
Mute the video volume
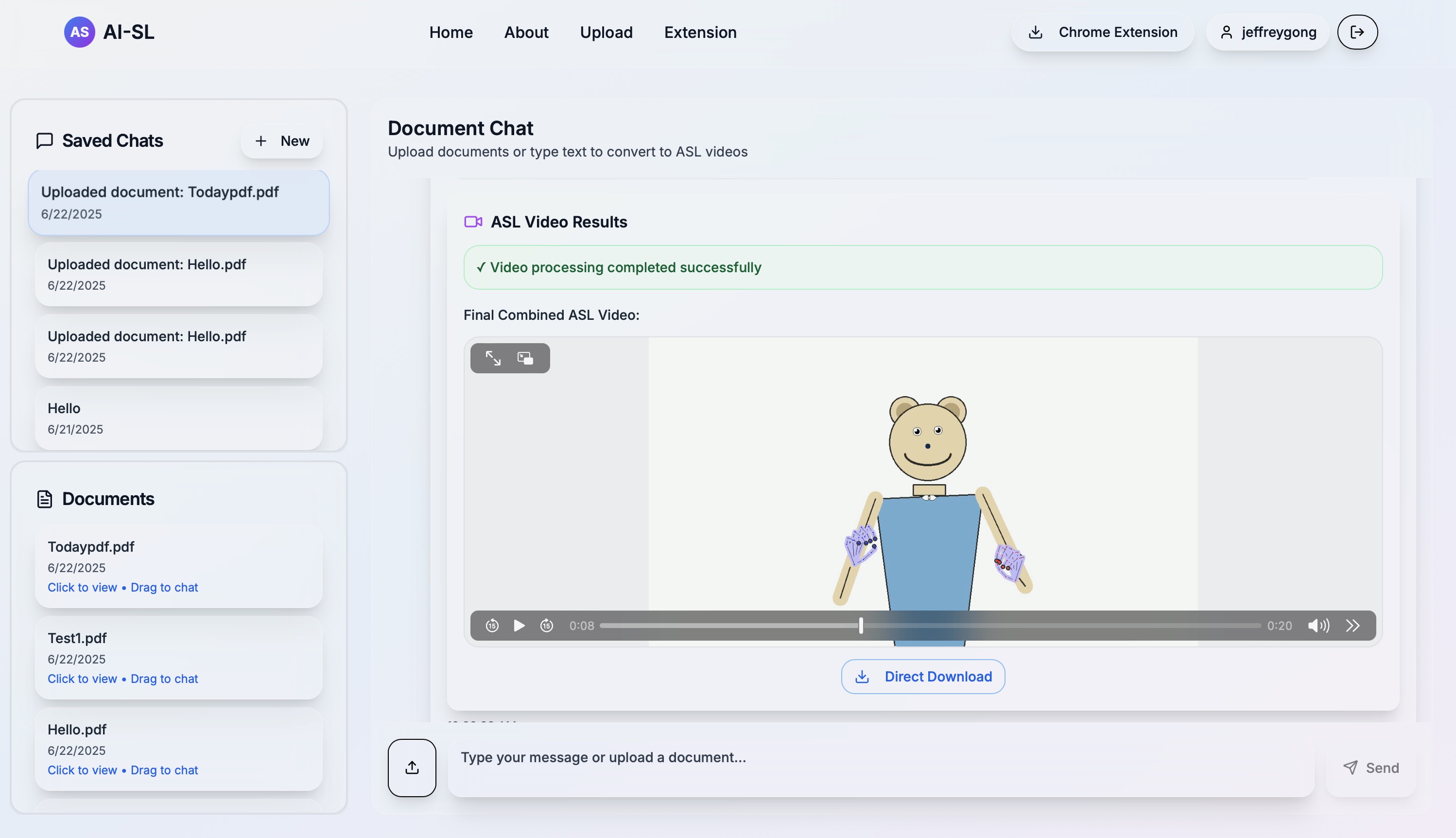coord(1318,626)
